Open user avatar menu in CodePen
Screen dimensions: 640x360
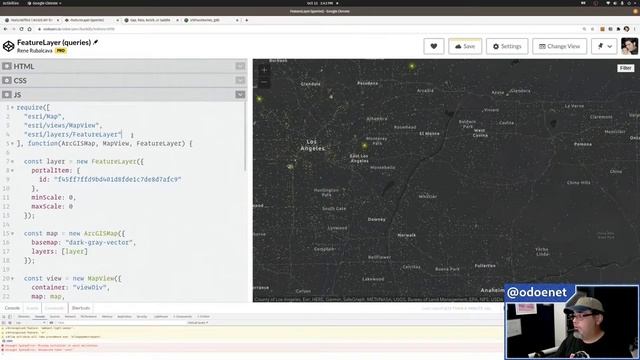pyautogui.click(x=629, y=46)
